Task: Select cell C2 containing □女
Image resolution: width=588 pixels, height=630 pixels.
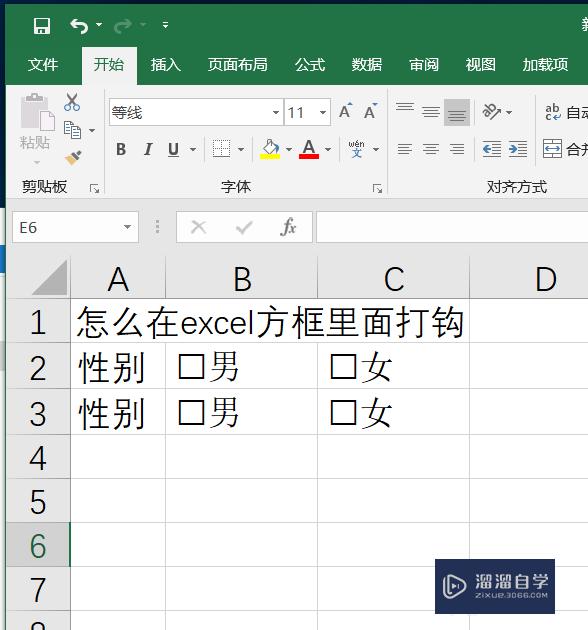Action: click(x=393, y=366)
